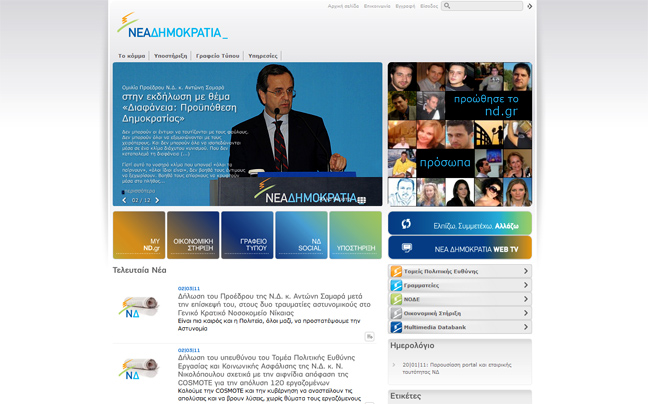The width and height of the screenshot is (648, 404).
Task: Open slide grid icon in banner
Action: point(362,200)
